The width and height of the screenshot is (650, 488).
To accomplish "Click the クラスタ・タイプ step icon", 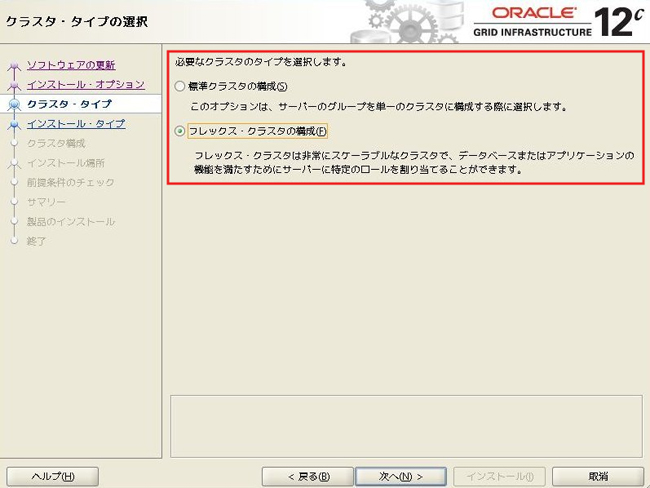I will [x=14, y=104].
